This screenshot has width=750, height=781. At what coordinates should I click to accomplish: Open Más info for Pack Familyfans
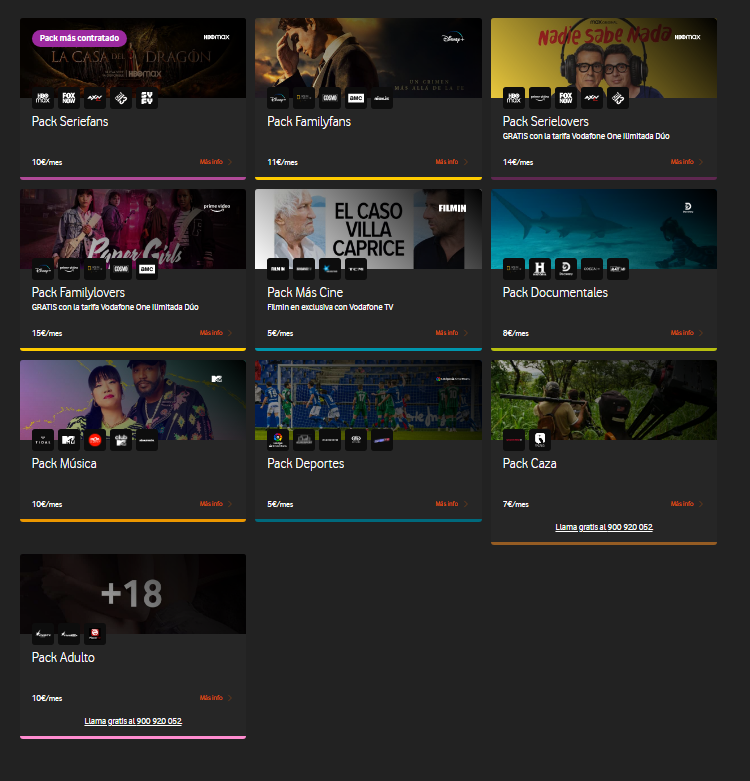coord(451,162)
